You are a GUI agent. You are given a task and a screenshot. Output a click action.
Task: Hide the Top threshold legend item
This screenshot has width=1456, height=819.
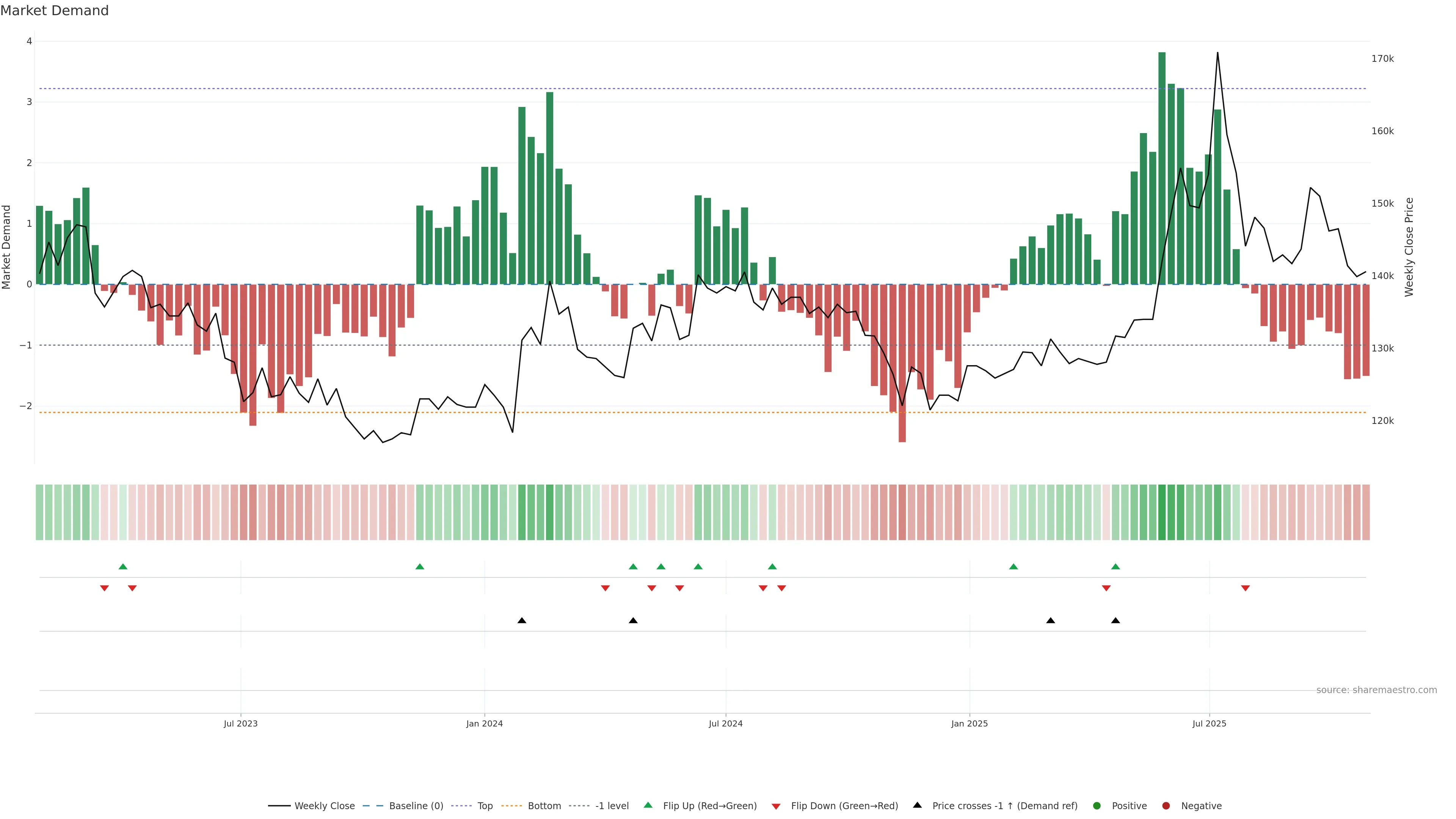pos(485,806)
